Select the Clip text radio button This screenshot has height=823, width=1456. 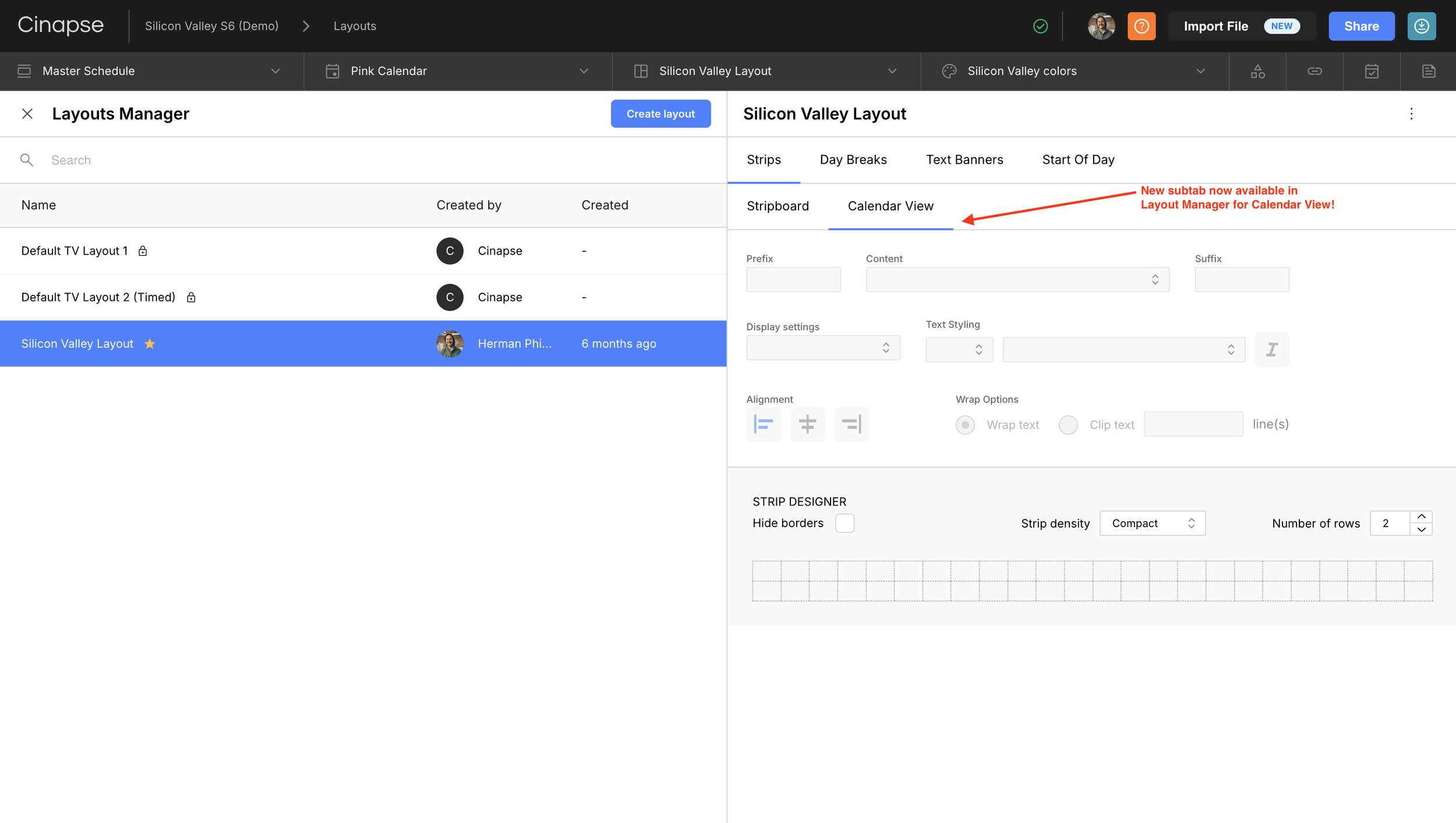click(1068, 425)
